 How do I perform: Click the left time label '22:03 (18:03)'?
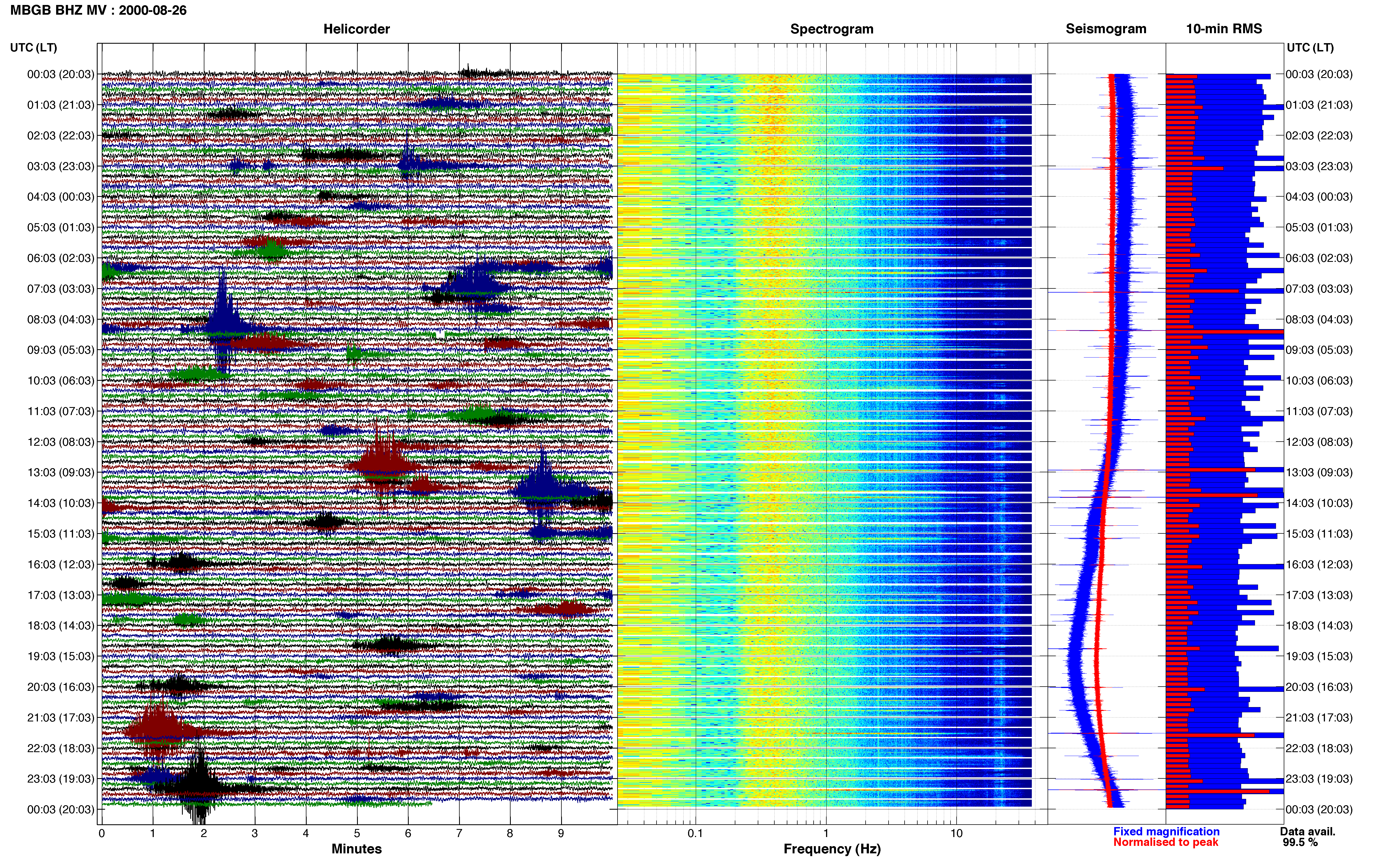[x=60, y=749]
